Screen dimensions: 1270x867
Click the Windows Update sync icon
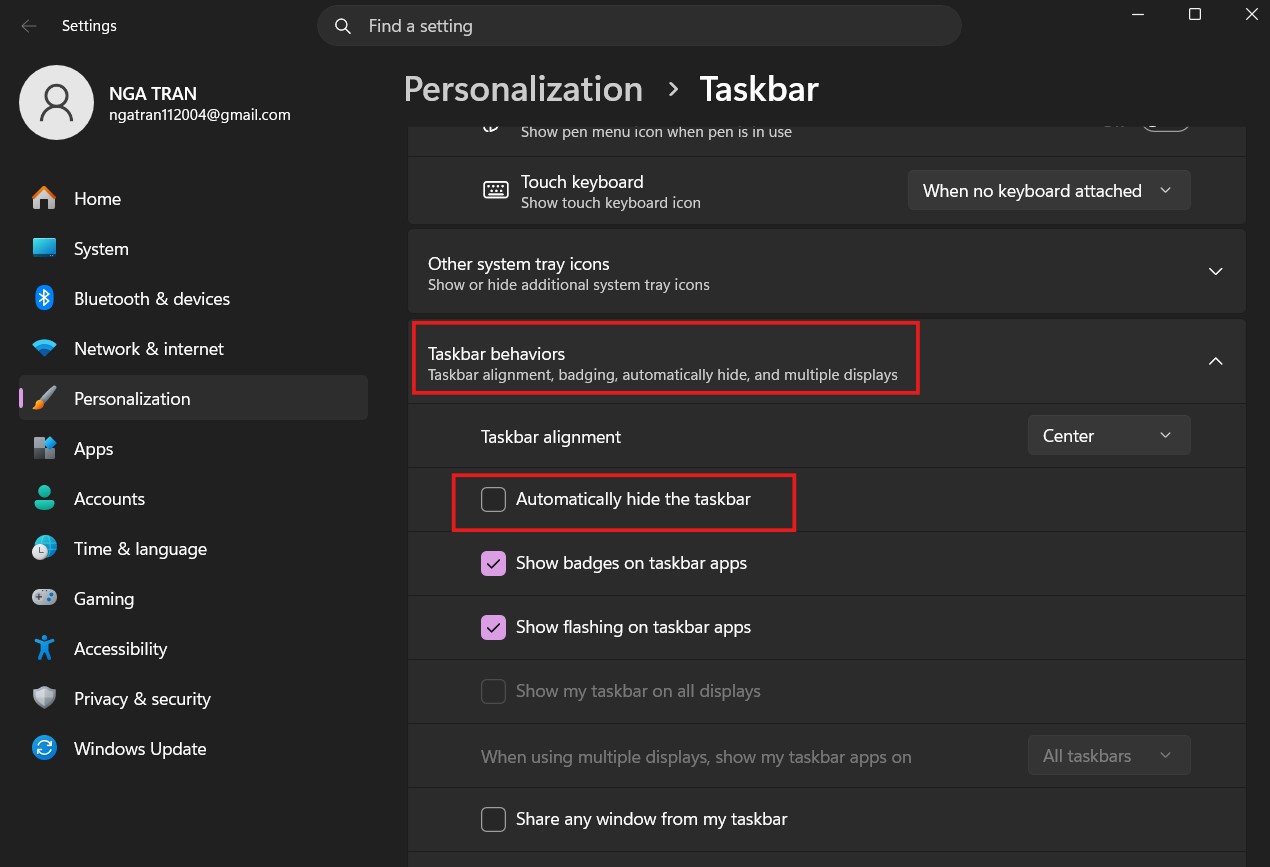(x=44, y=749)
